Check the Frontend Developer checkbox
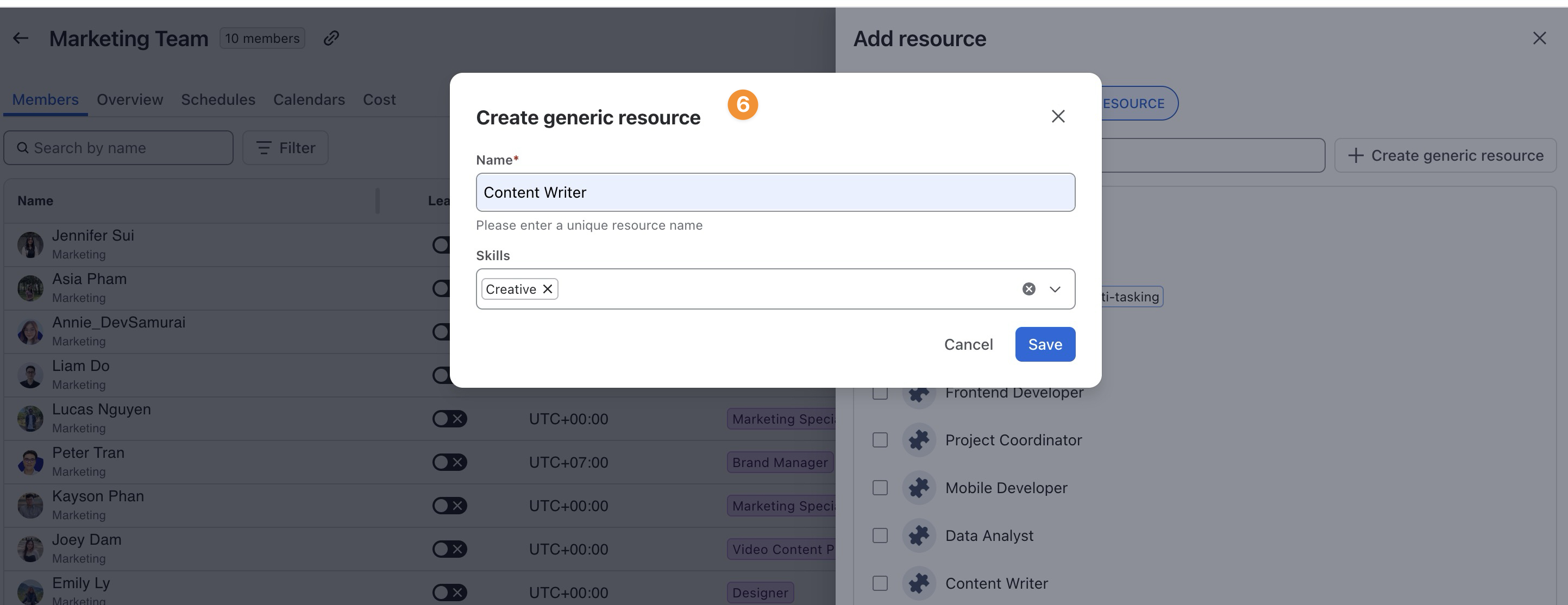1568x605 pixels. coord(880,393)
